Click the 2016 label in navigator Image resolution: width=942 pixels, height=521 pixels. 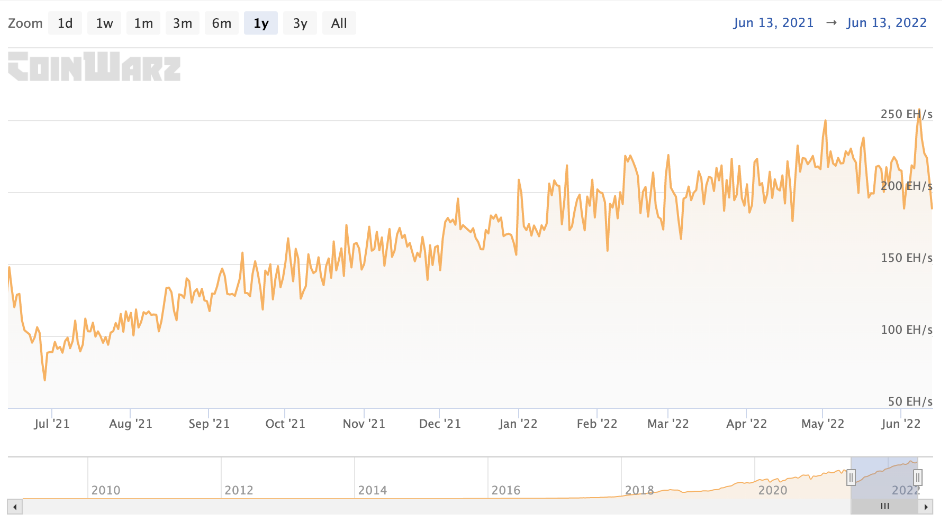(x=506, y=490)
